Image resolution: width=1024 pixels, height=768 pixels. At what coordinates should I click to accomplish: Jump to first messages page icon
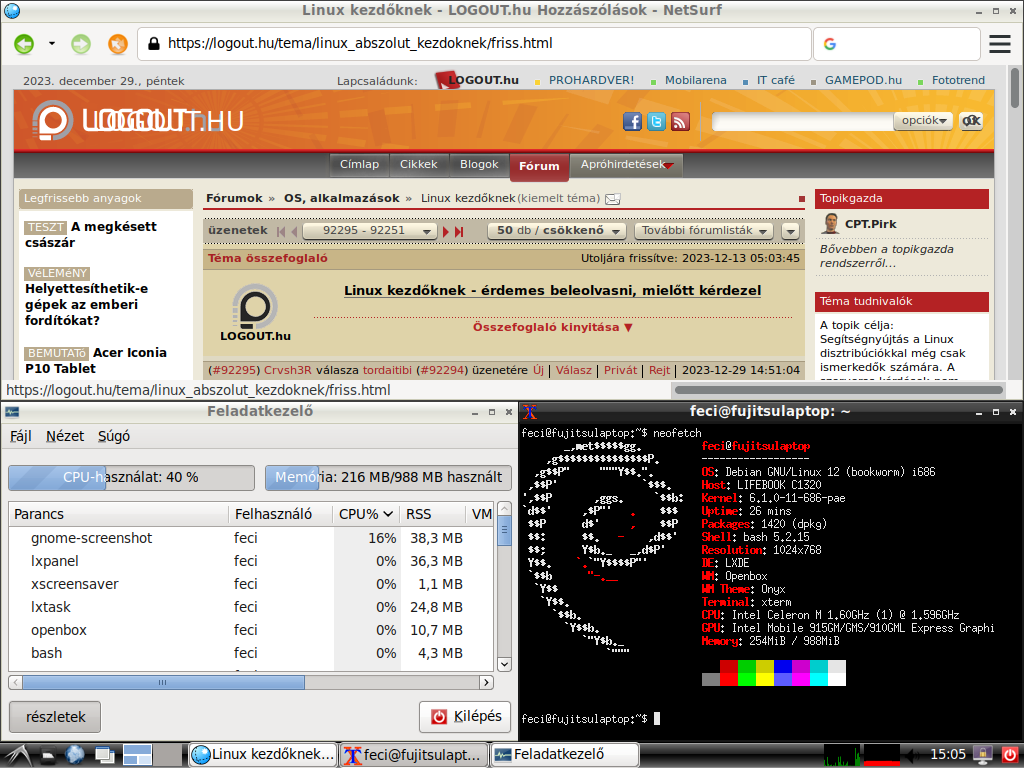(x=281, y=231)
